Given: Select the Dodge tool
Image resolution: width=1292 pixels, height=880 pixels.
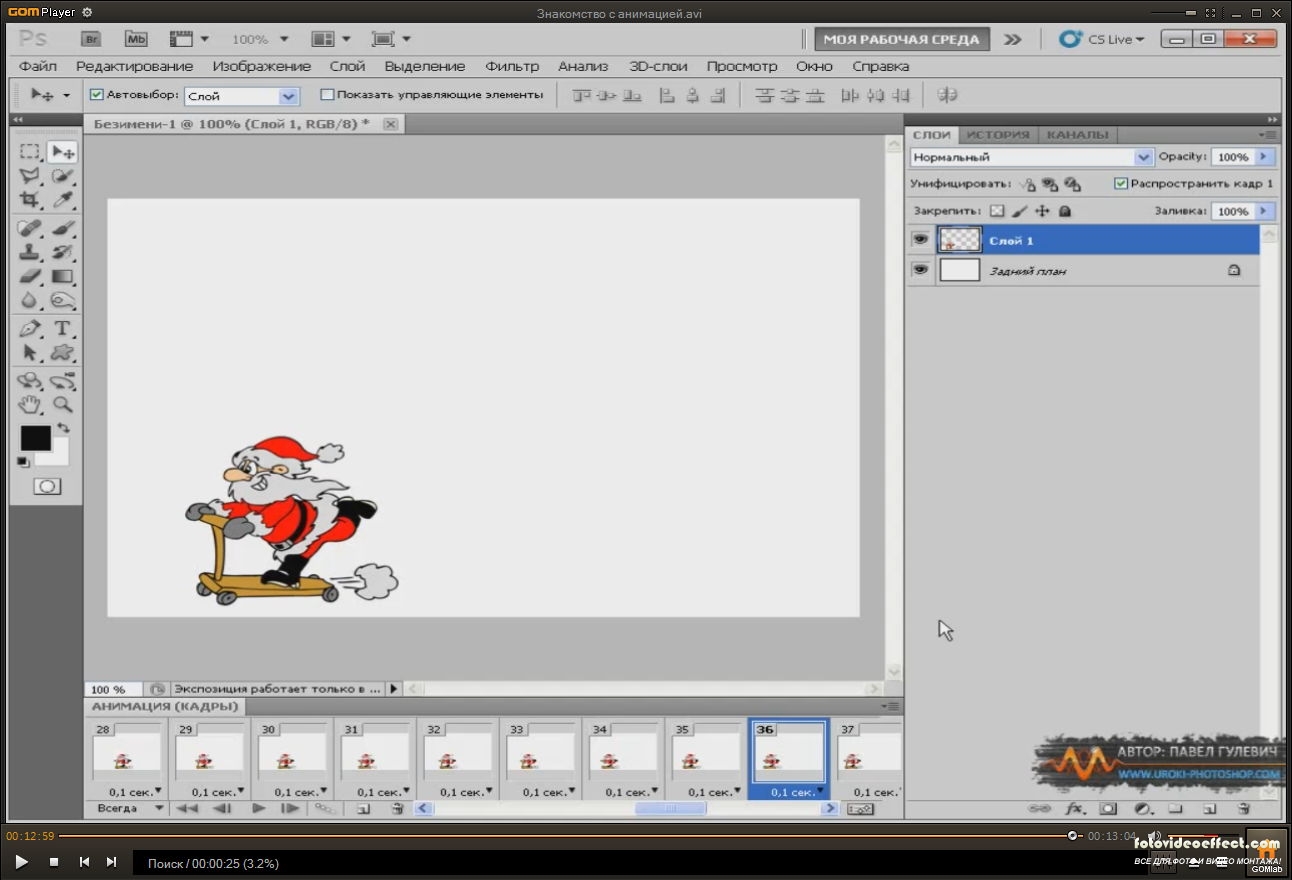Looking at the screenshot, I should 63,300.
